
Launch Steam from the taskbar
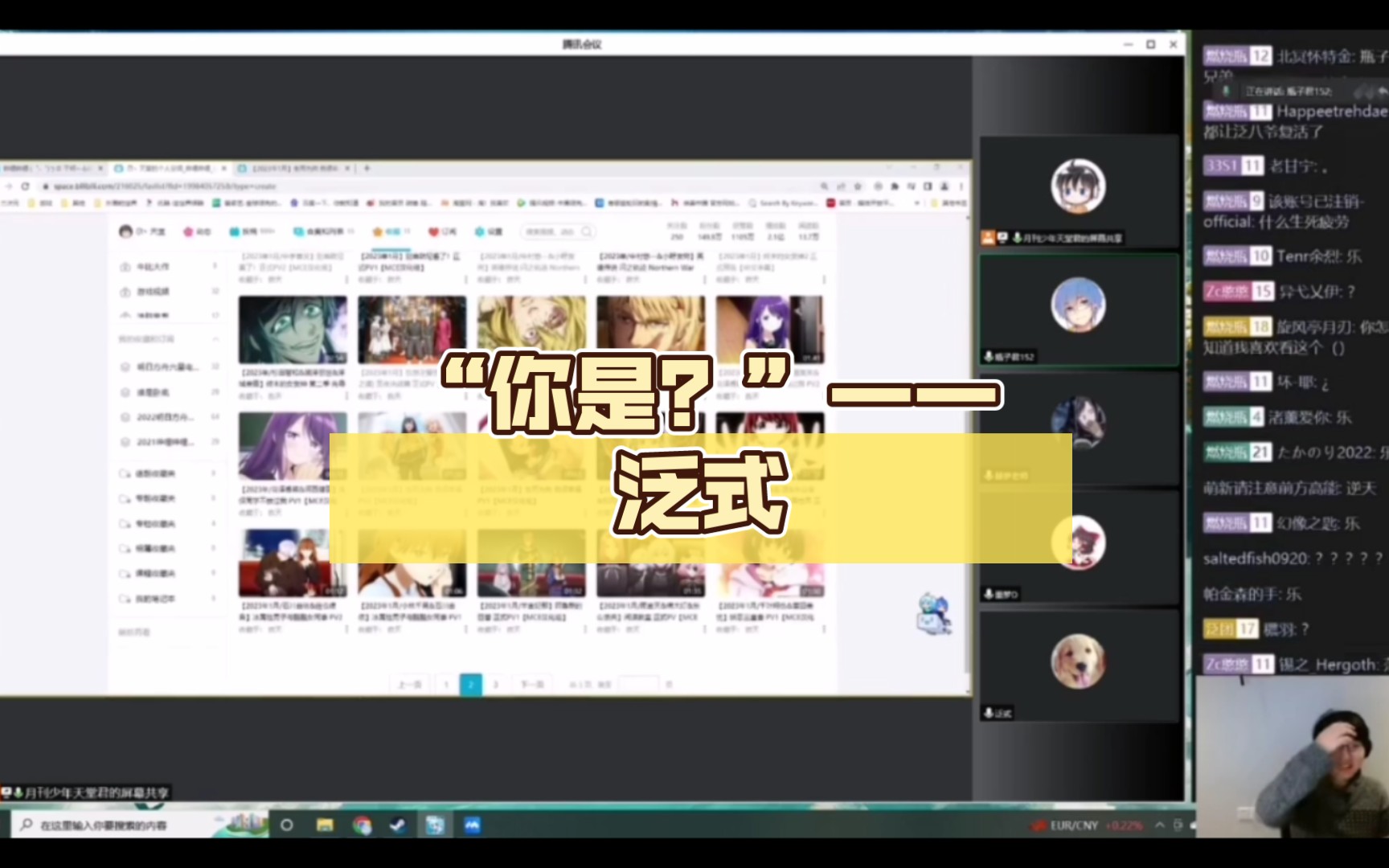pos(398,825)
